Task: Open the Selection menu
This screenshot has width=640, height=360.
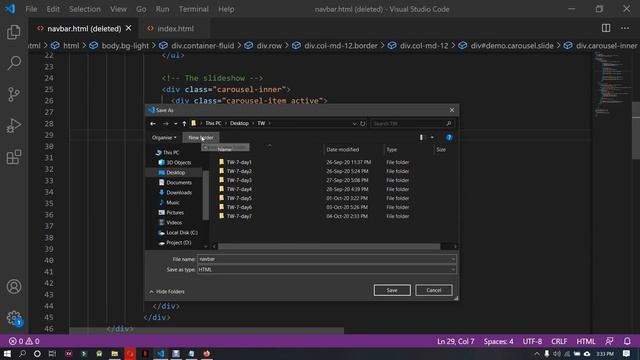Action: [84, 9]
